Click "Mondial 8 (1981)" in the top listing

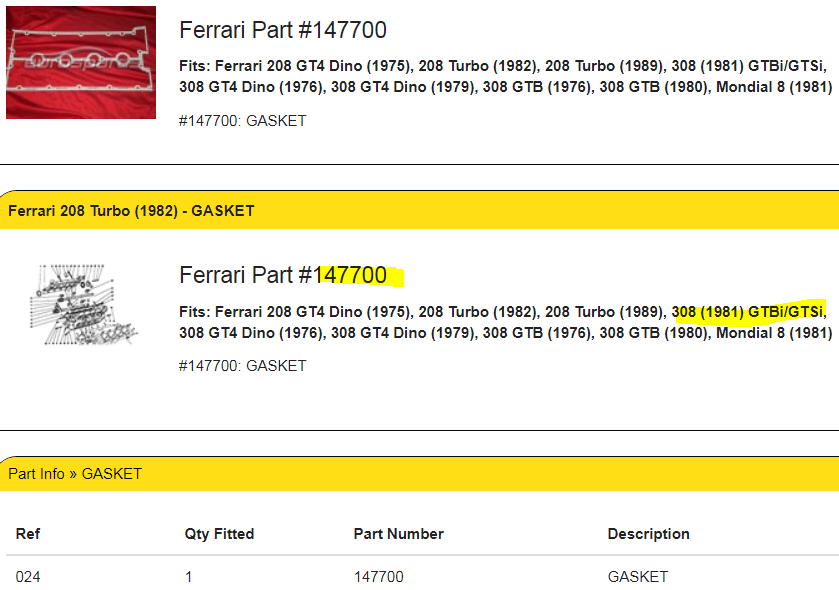tap(773, 86)
